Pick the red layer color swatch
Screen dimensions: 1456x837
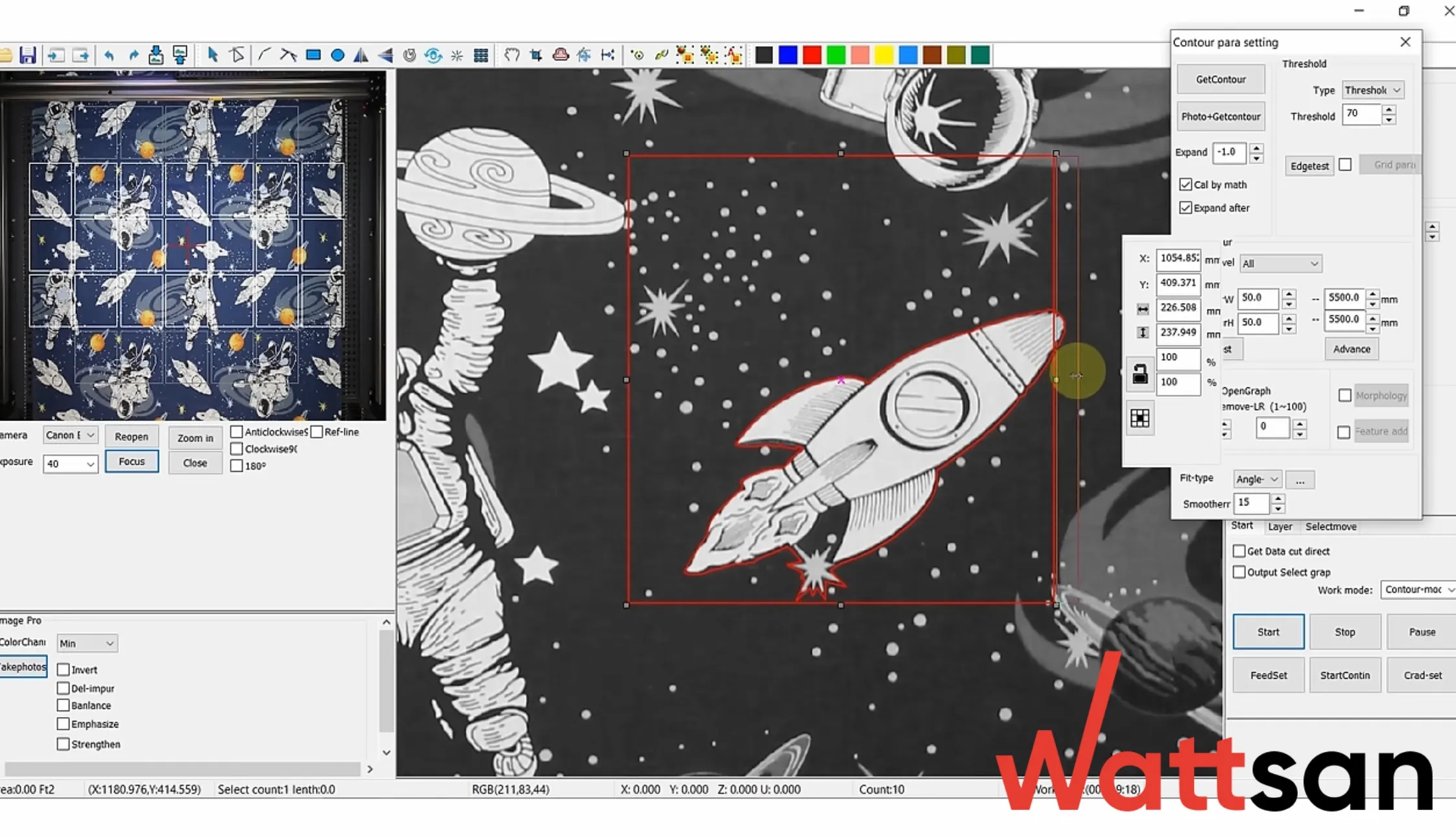[x=812, y=55]
